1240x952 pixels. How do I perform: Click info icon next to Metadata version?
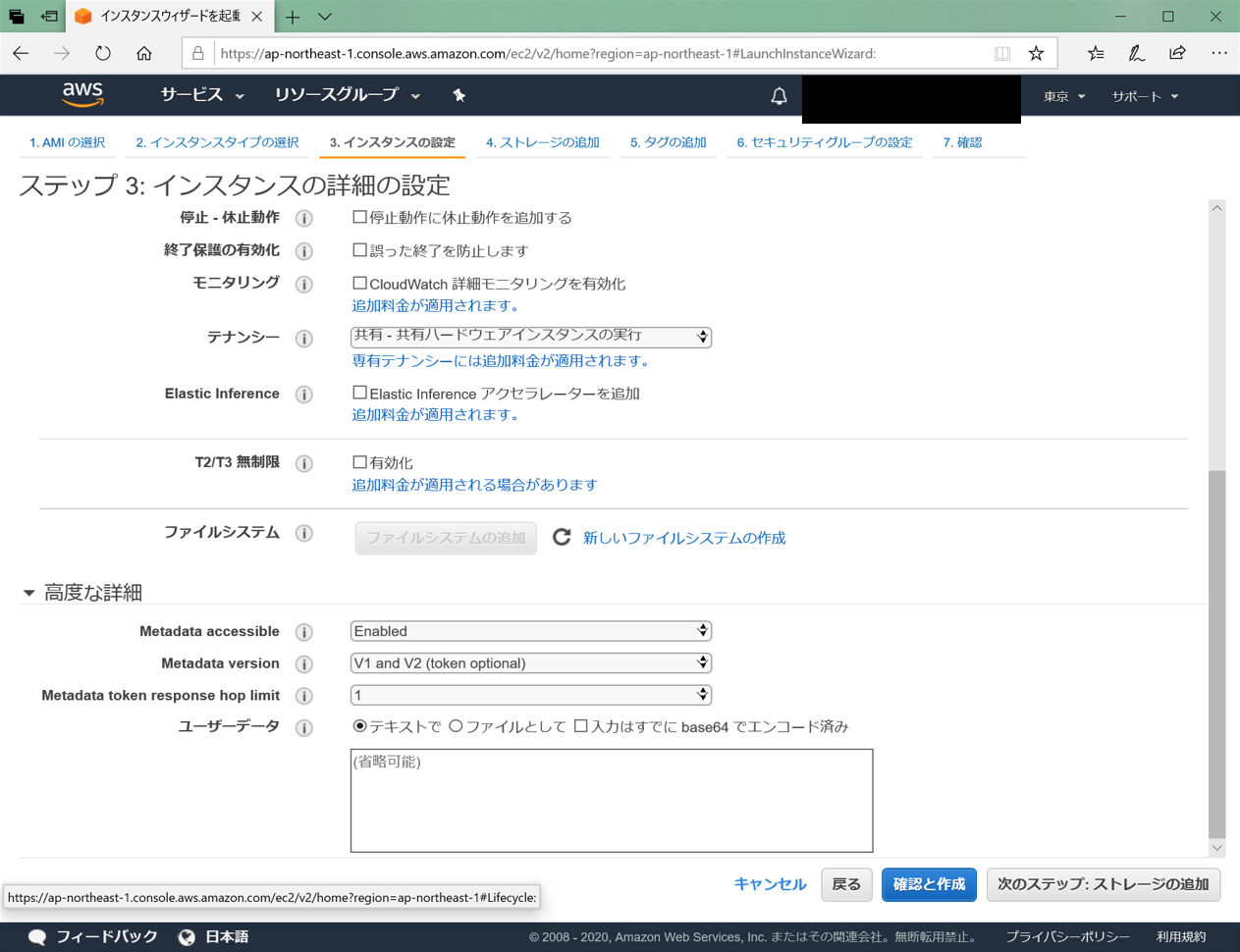[304, 664]
